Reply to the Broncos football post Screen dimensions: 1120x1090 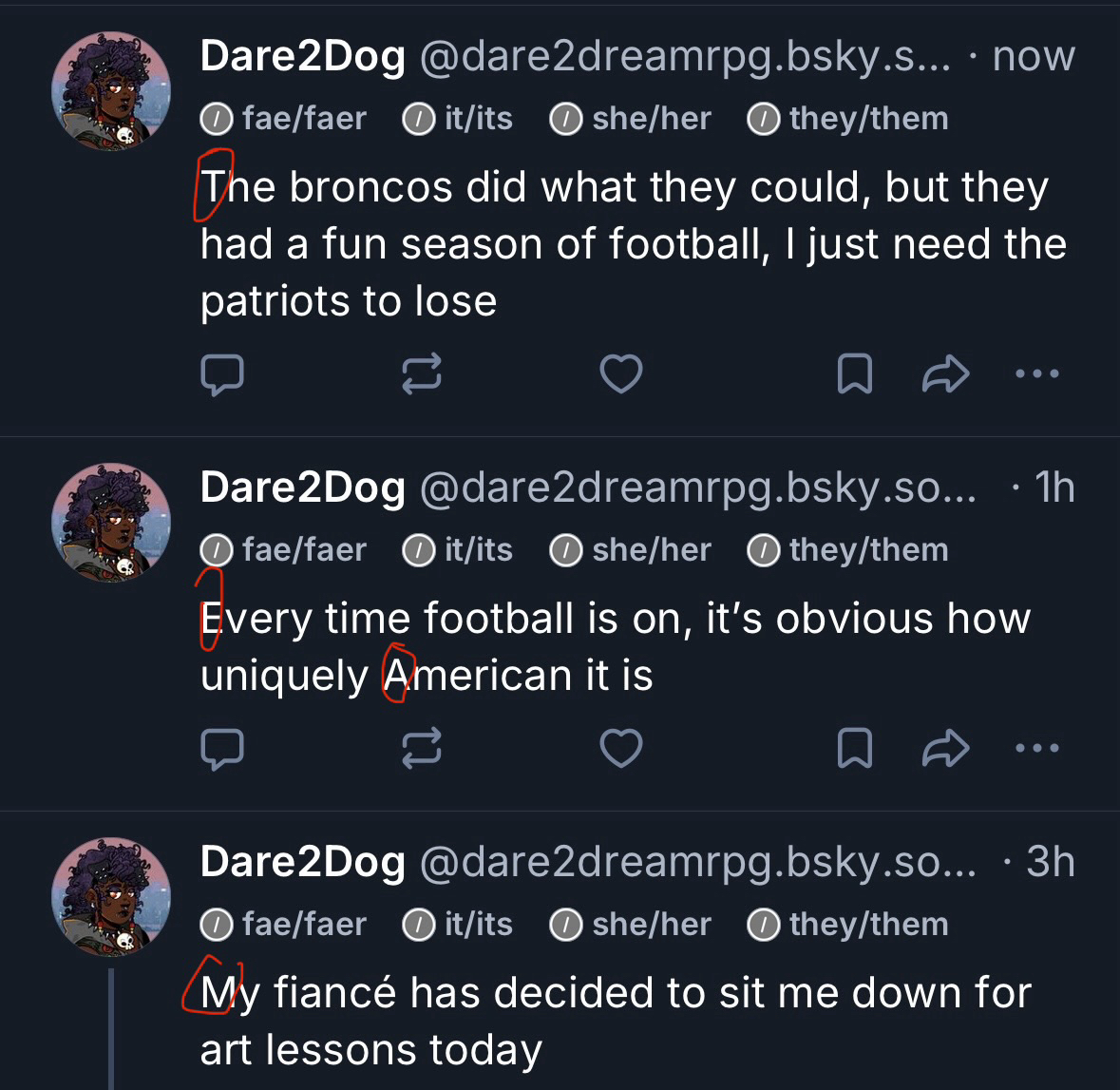pyautogui.click(x=222, y=374)
